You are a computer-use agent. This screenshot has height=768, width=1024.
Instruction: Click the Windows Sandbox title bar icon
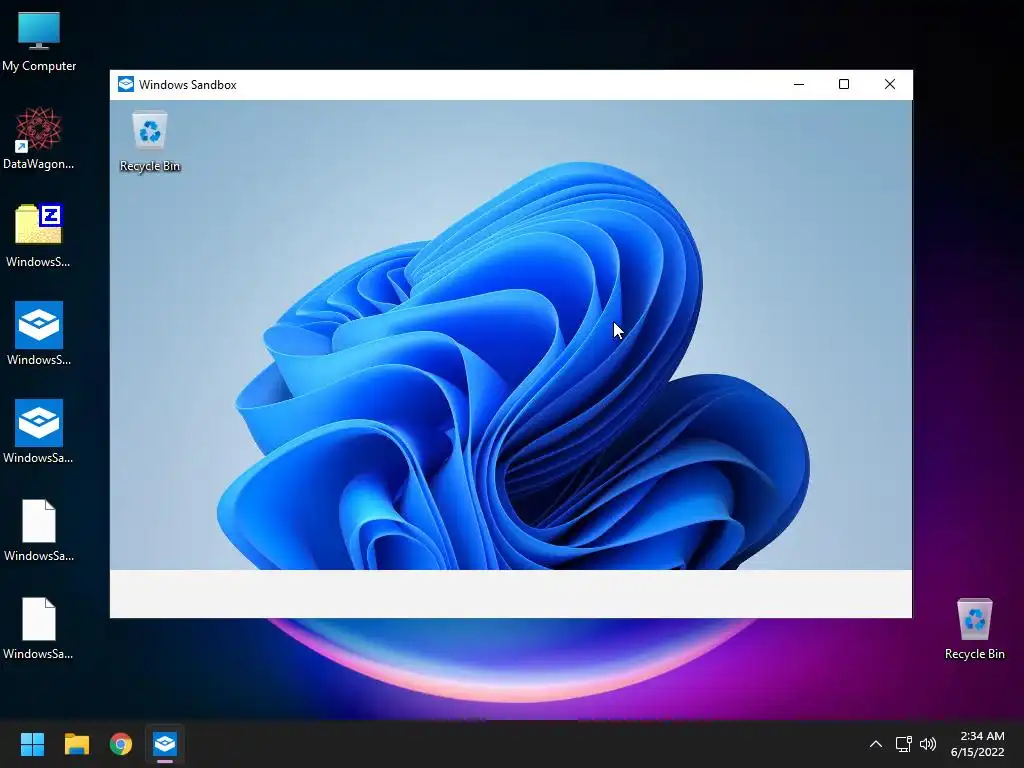point(125,84)
